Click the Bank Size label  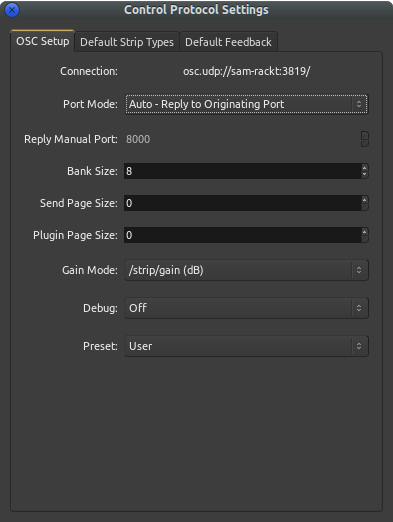92,171
